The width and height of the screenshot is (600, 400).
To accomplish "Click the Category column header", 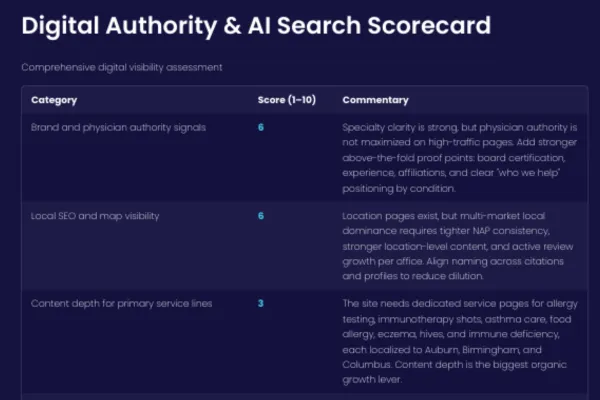I will (x=54, y=100).
